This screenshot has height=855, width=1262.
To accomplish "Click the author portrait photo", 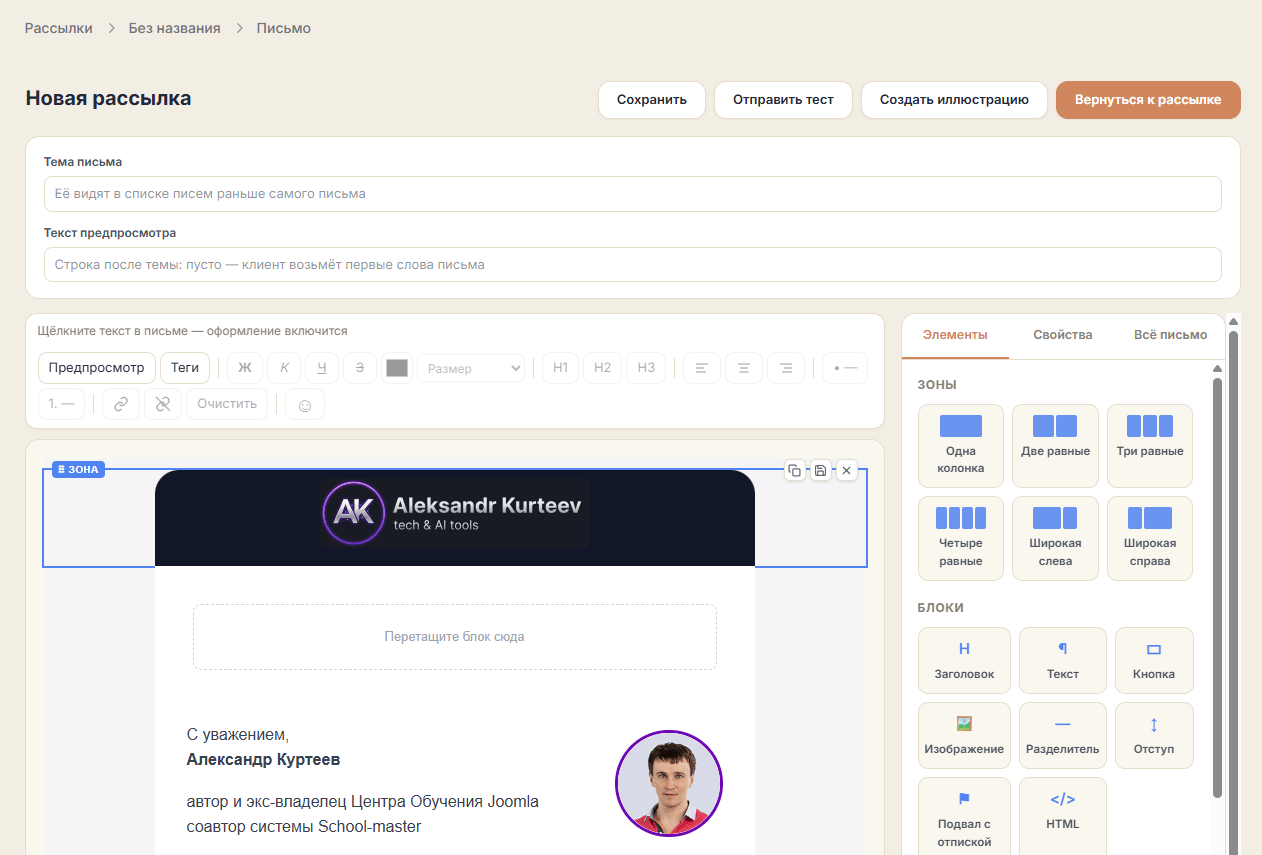I will click(x=669, y=783).
